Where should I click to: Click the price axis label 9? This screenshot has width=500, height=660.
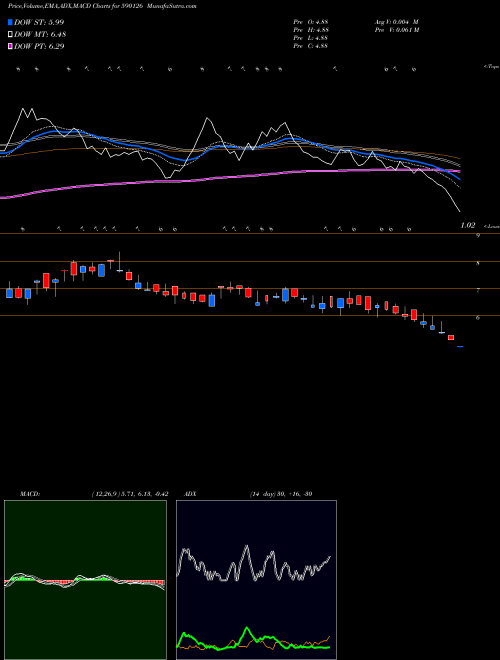(x=478, y=236)
